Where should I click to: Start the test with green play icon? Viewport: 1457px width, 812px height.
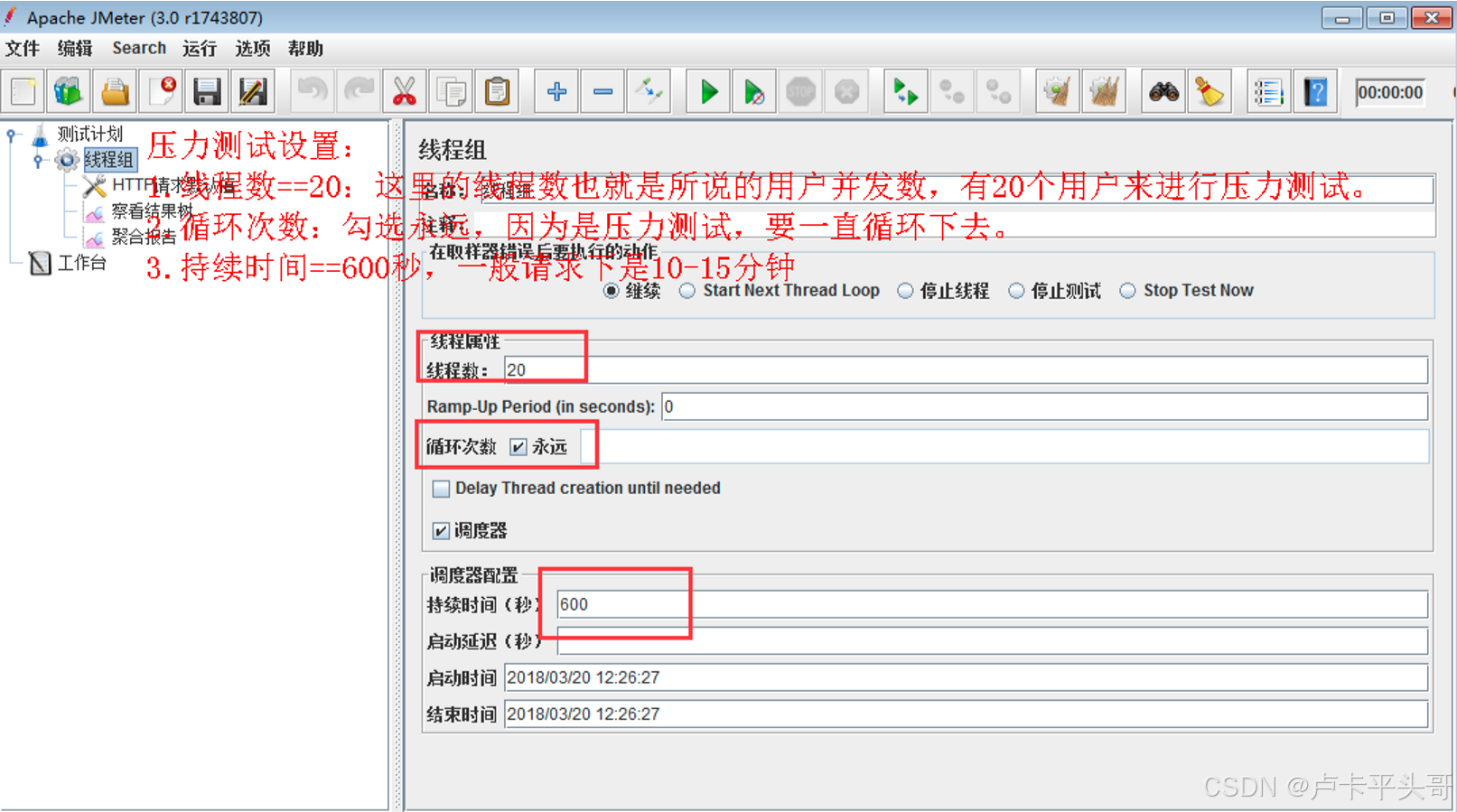tap(709, 91)
